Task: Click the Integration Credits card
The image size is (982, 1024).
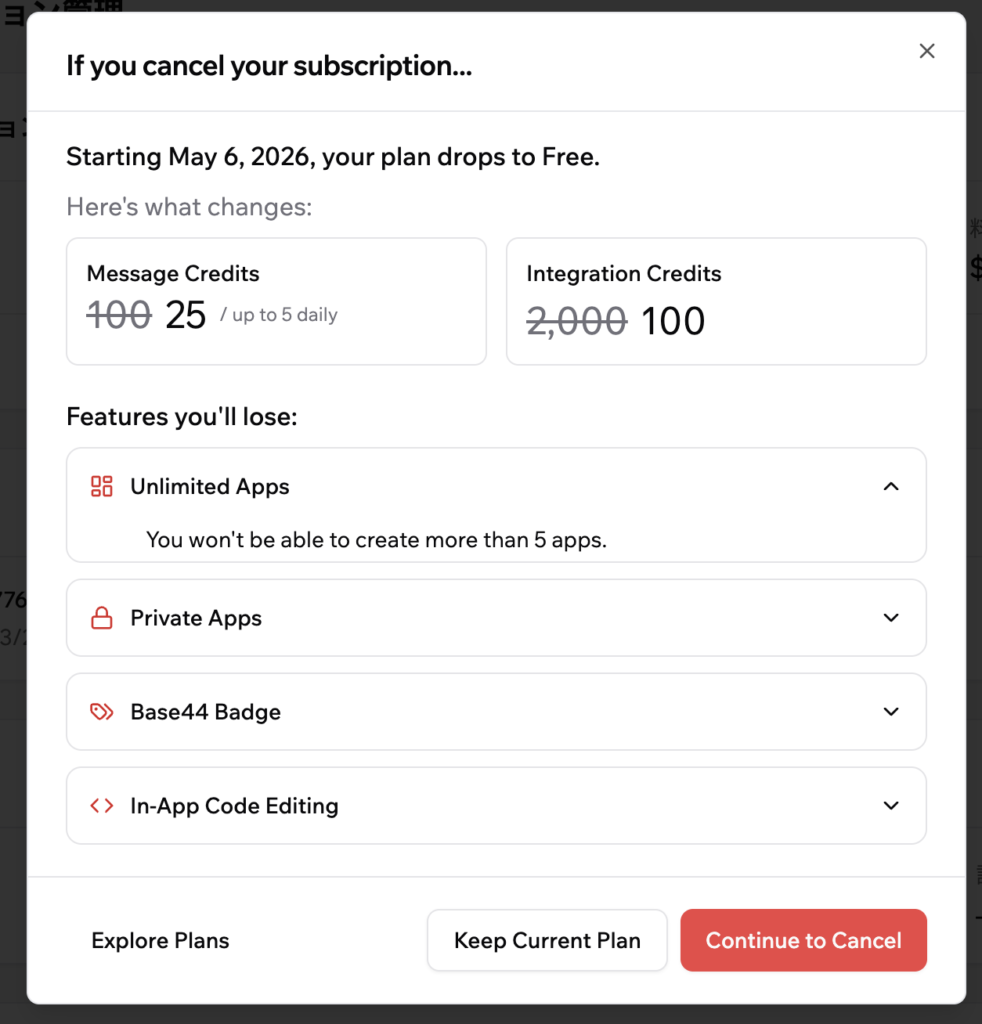Action: pyautogui.click(x=716, y=301)
